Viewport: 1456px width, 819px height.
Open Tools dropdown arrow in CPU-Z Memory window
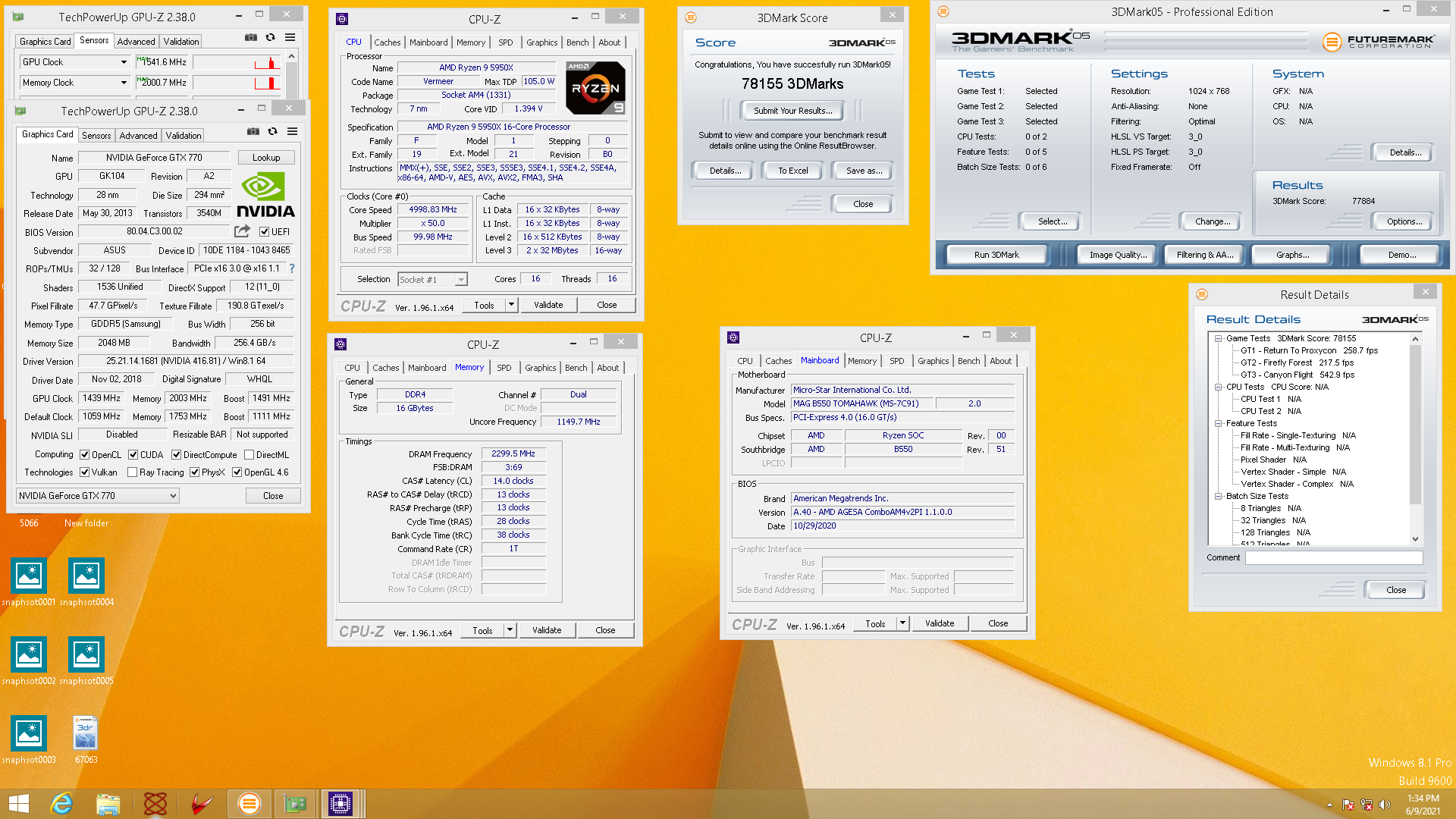(x=510, y=630)
